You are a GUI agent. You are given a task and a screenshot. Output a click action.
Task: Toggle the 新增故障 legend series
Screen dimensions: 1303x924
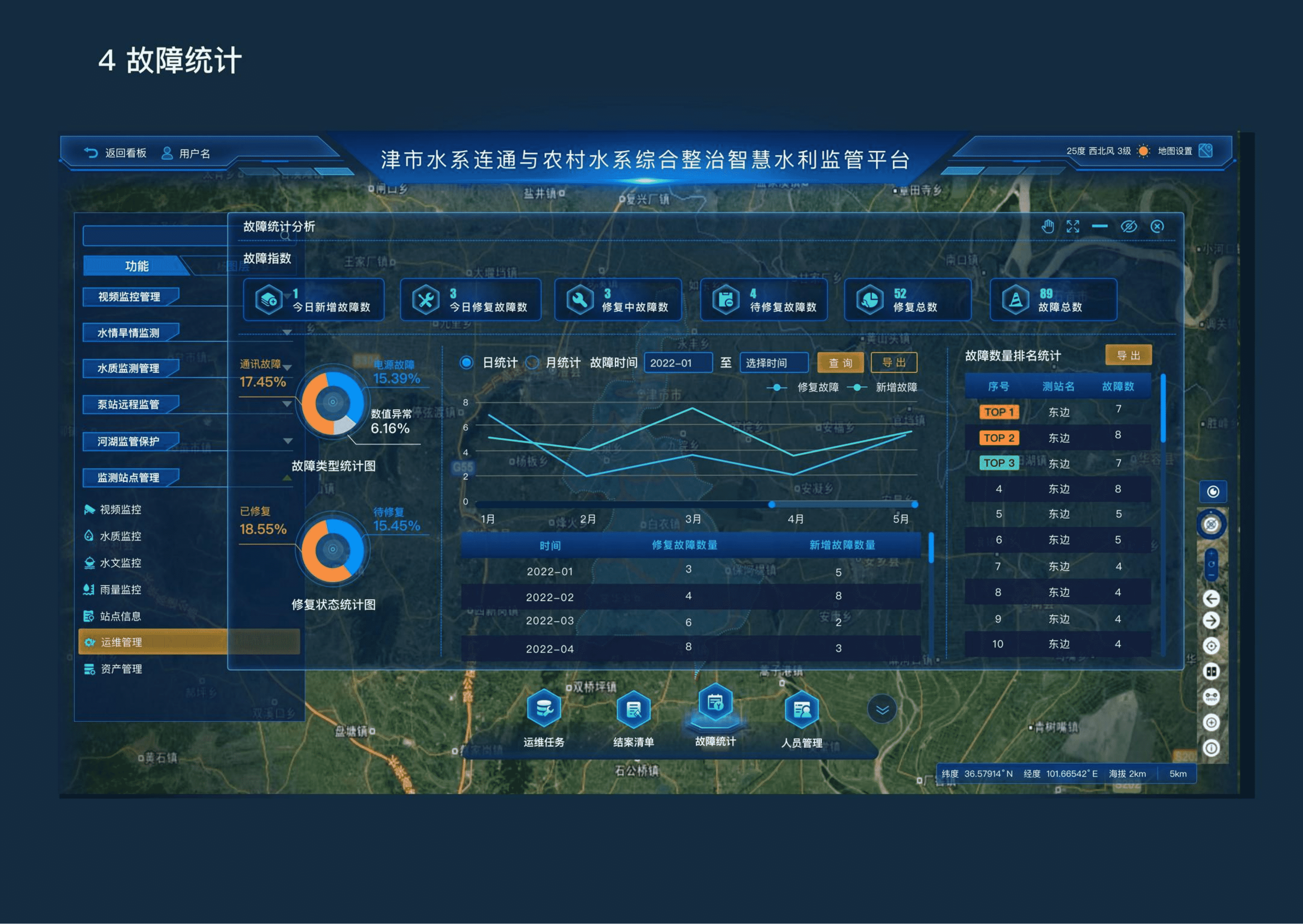point(882,388)
